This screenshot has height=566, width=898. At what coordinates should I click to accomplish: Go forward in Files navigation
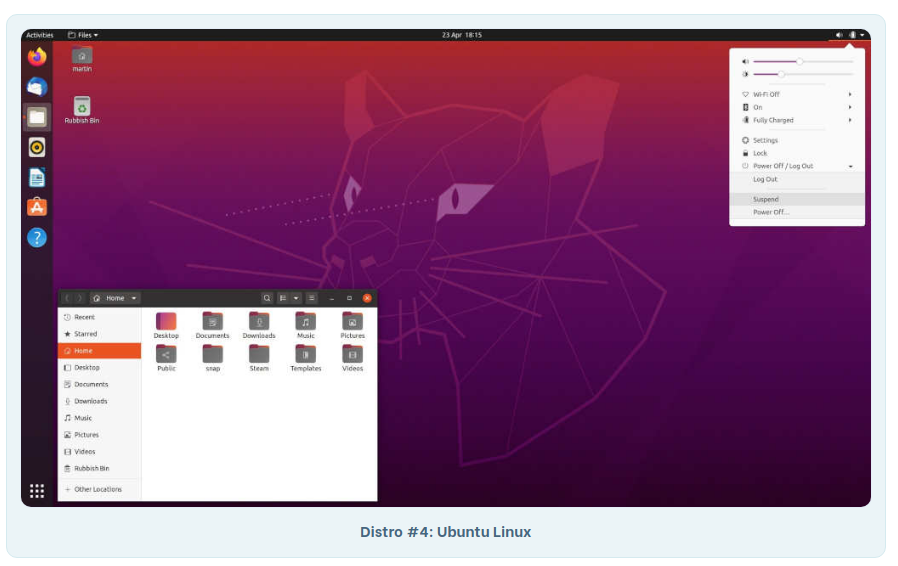point(80,298)
